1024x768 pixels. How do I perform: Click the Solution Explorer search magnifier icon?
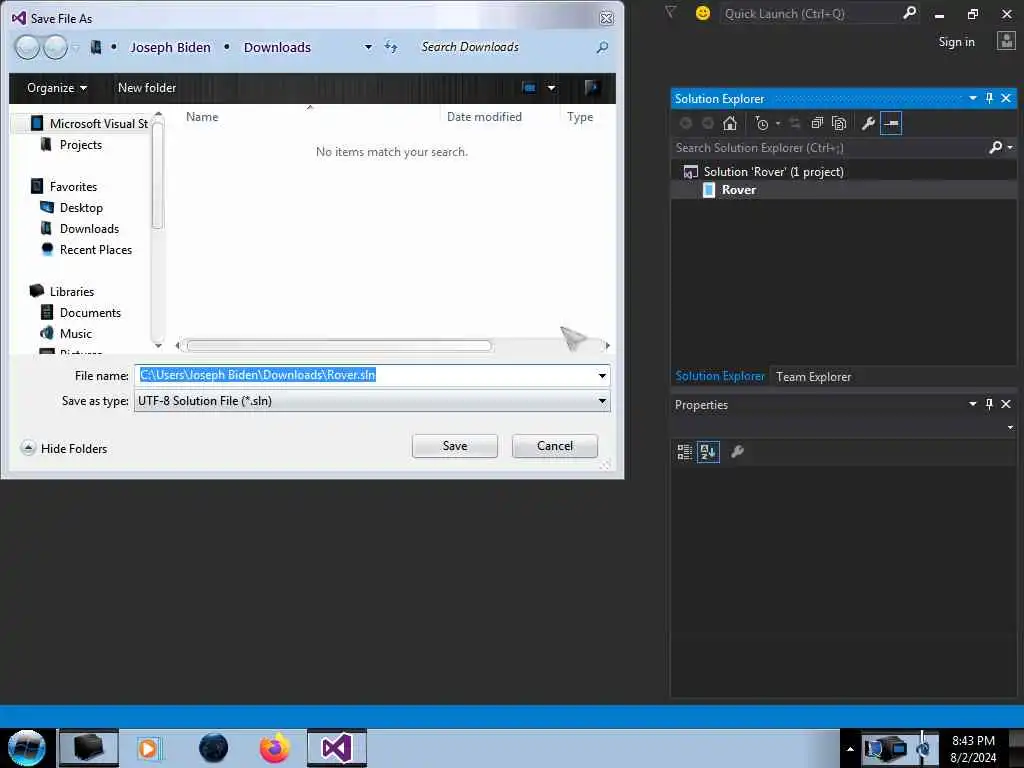pos(995,148)
